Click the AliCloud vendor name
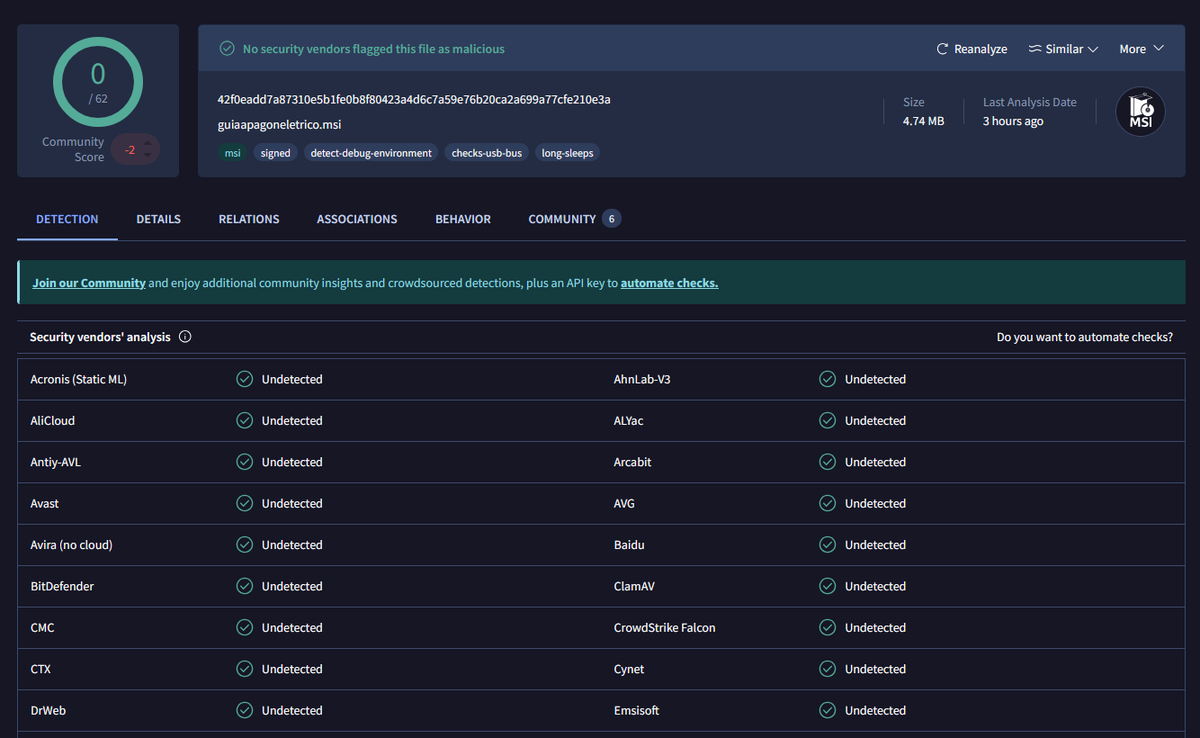This screenshot has height=738, width=1200. [x=52, y=421]
